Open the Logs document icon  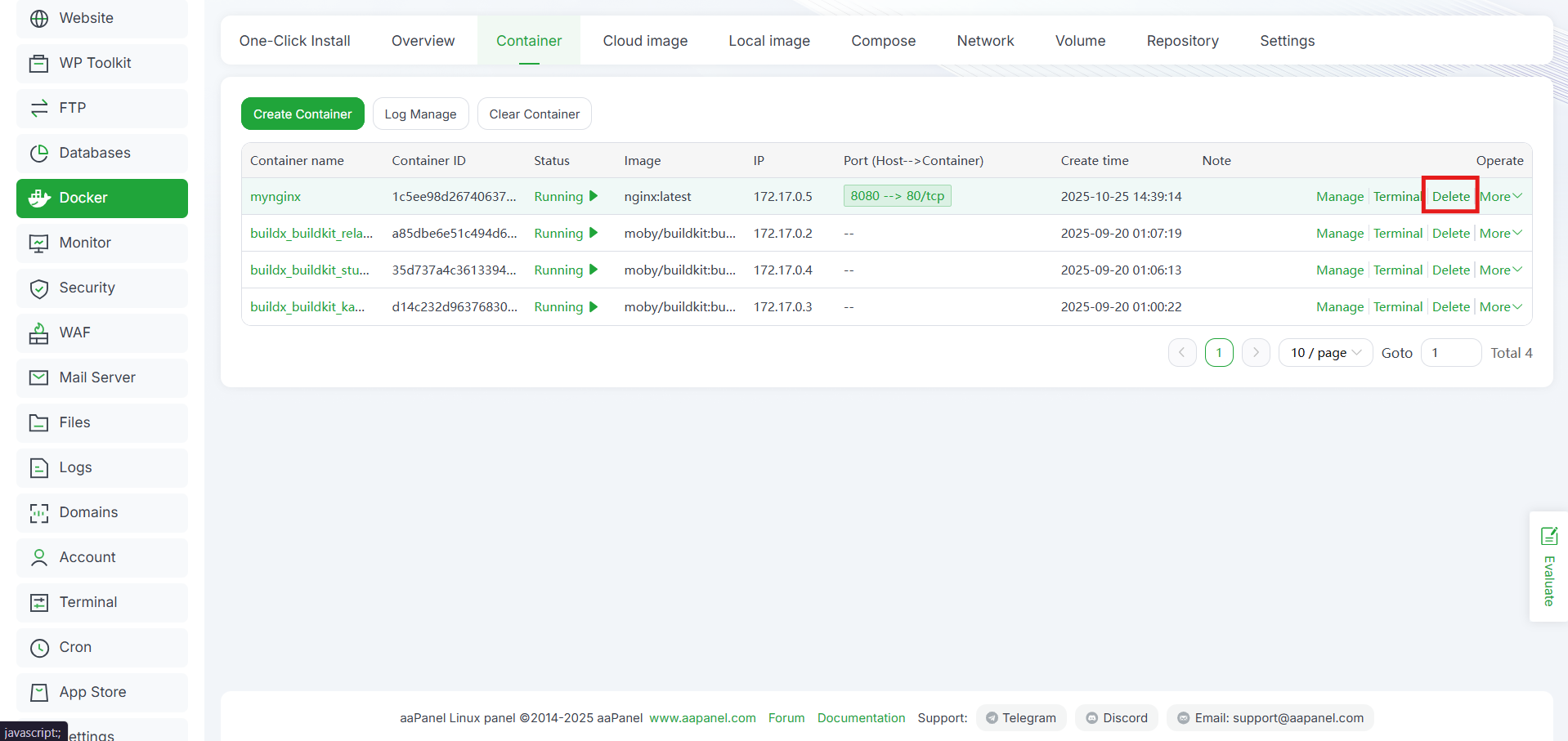tap(39, 467)
